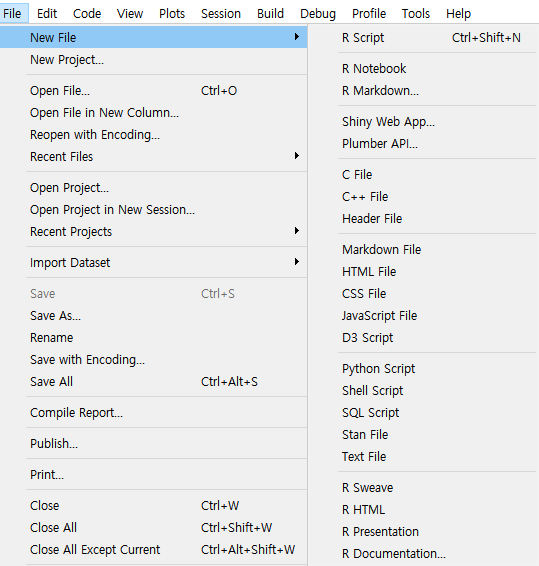This screenshot has height=566, width=539.
Task: Expand the Recent Files submenu
Action: coord(153,157)
